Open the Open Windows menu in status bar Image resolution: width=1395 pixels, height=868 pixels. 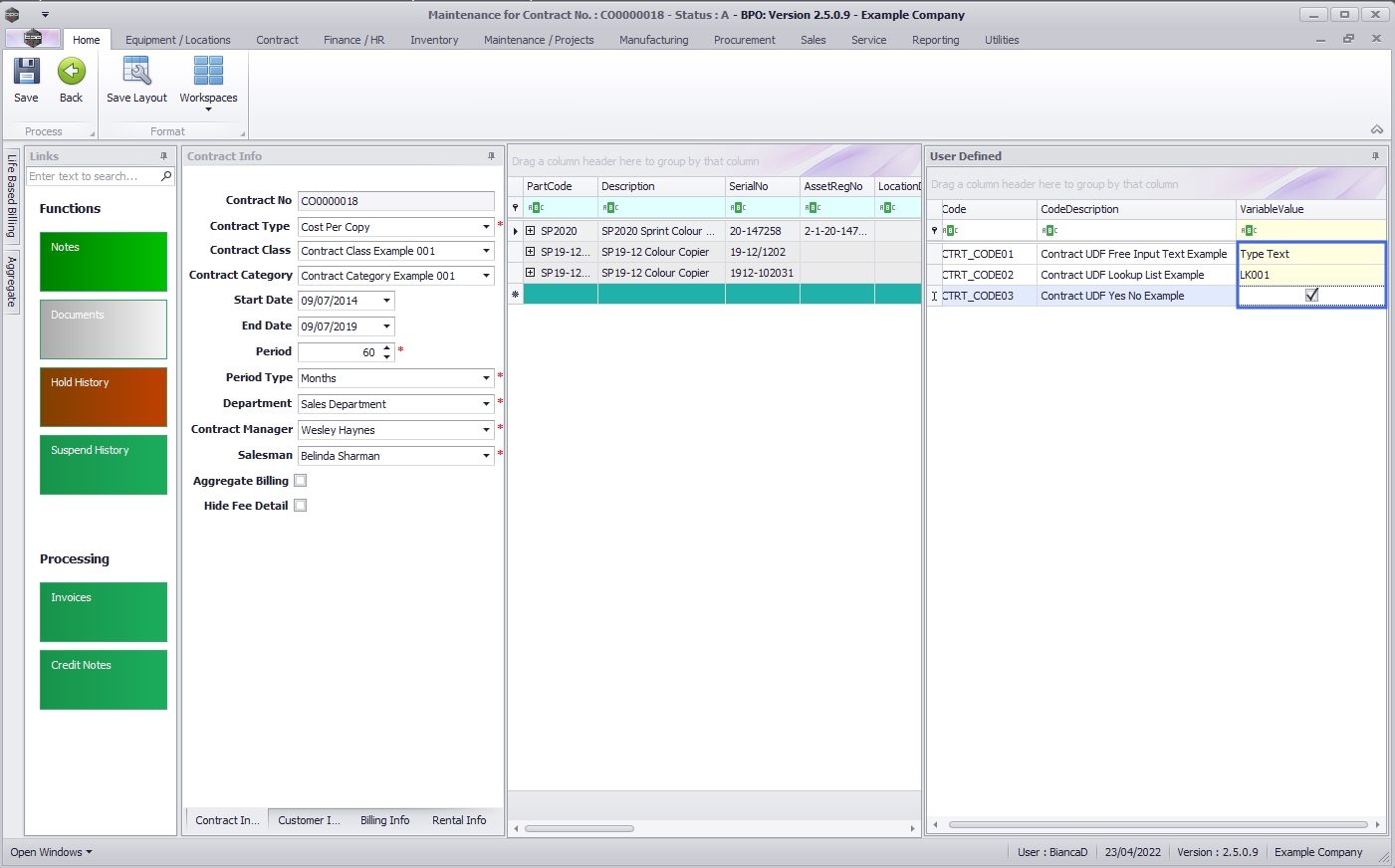[51, 852]
